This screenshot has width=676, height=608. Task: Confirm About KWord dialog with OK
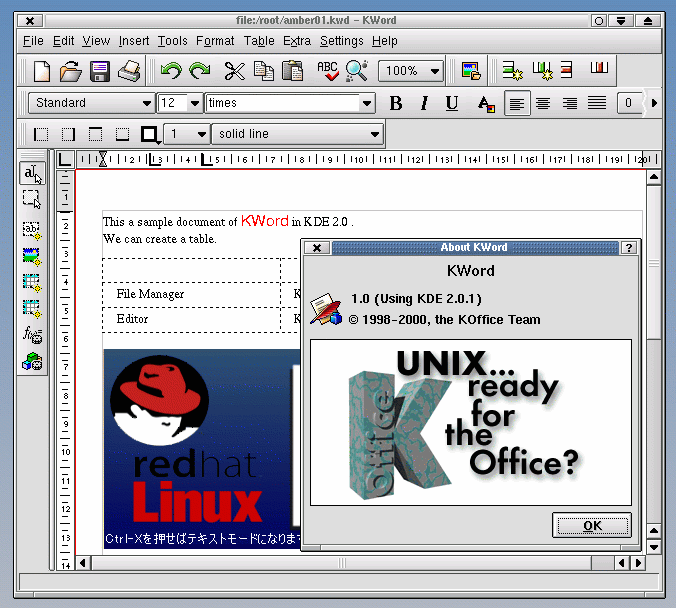592,525
